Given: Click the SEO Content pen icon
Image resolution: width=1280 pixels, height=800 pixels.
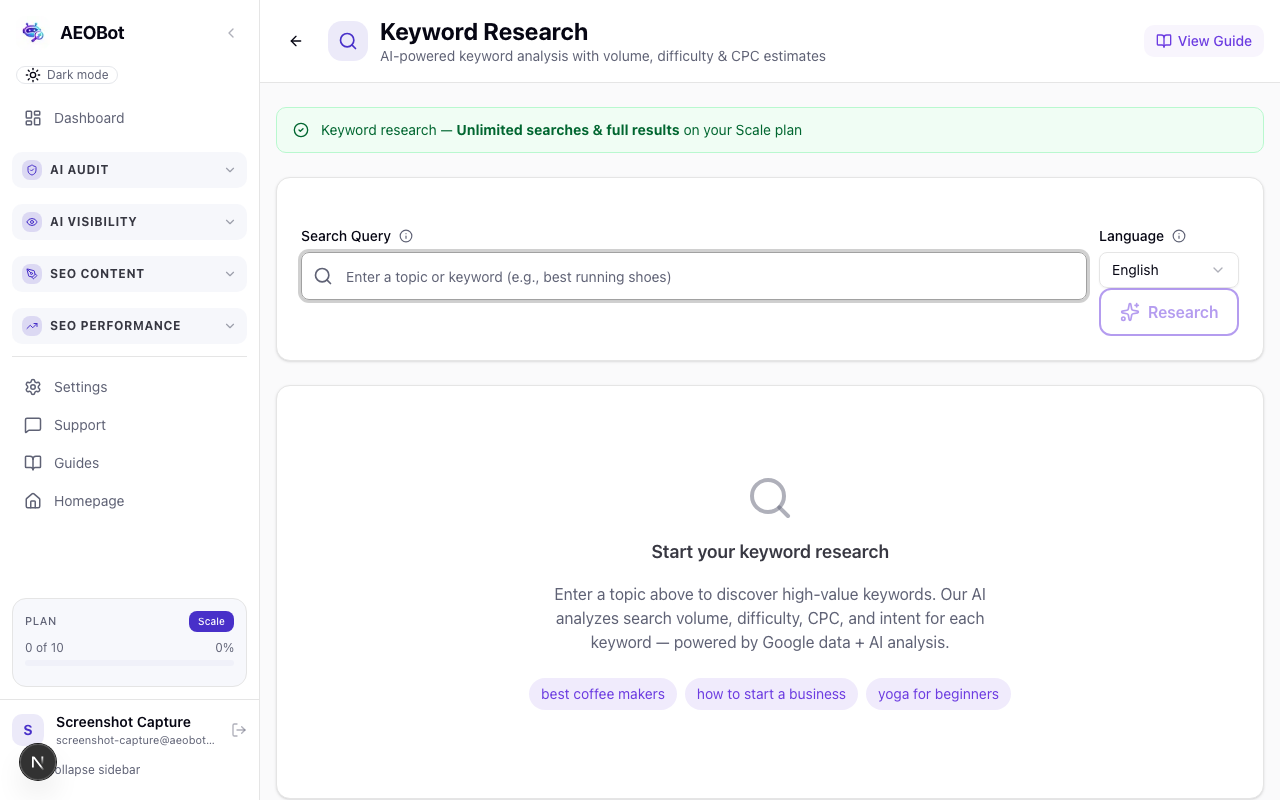Looking at the screenshot, I should click(32, 274).
